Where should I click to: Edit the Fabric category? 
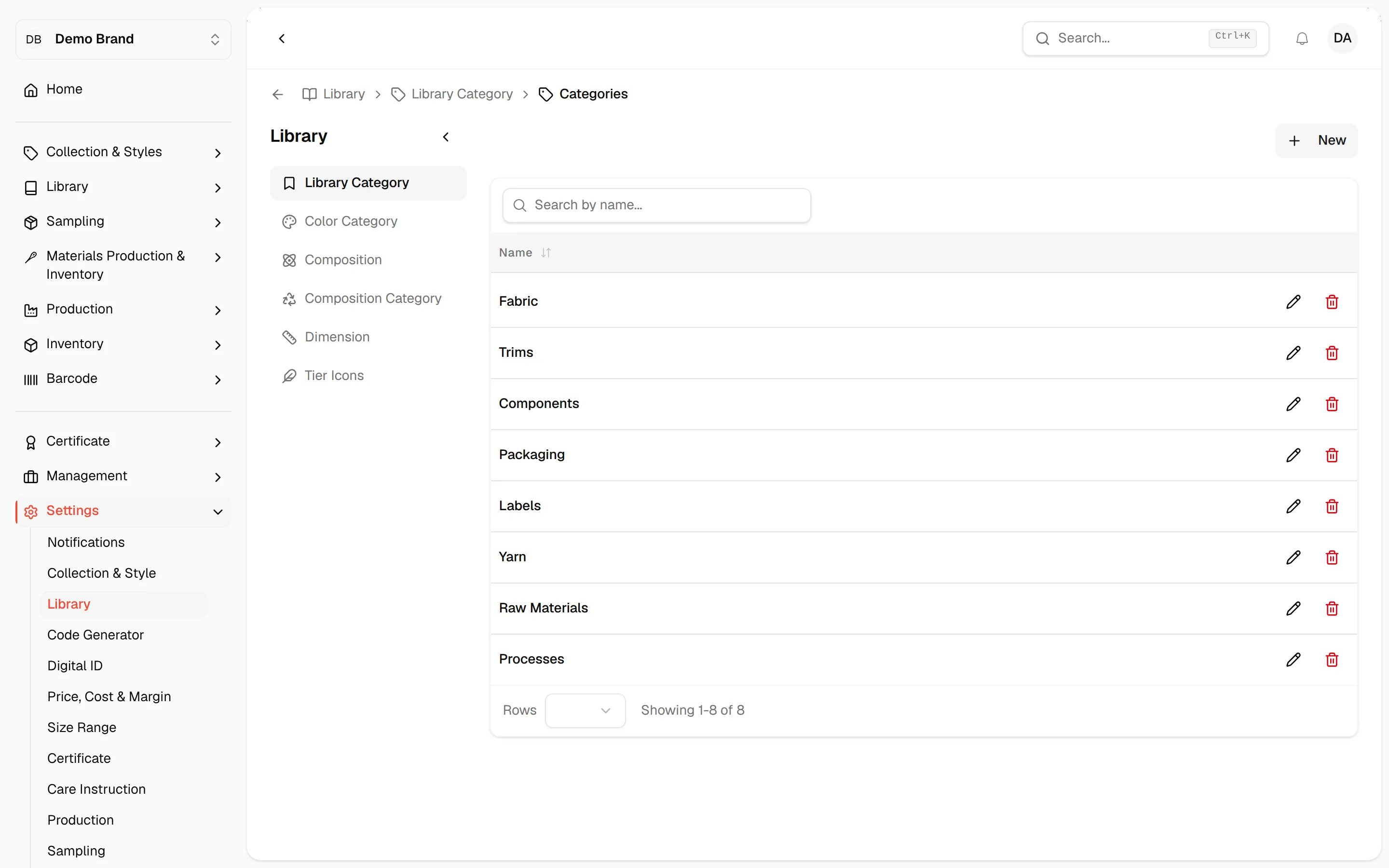pyautogui.click(x=1293, y=301)
